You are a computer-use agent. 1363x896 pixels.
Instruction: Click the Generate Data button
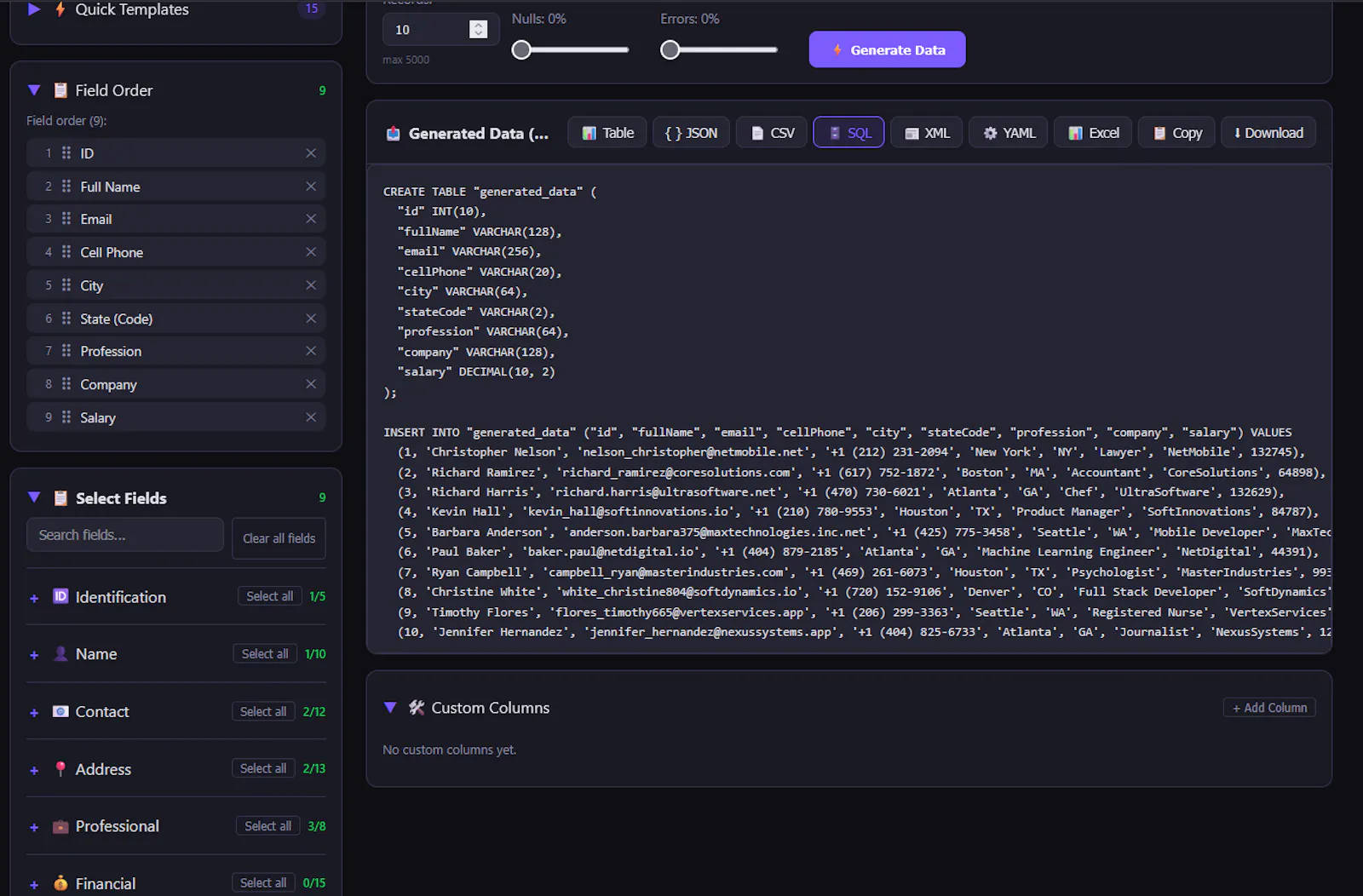(887, 49)
